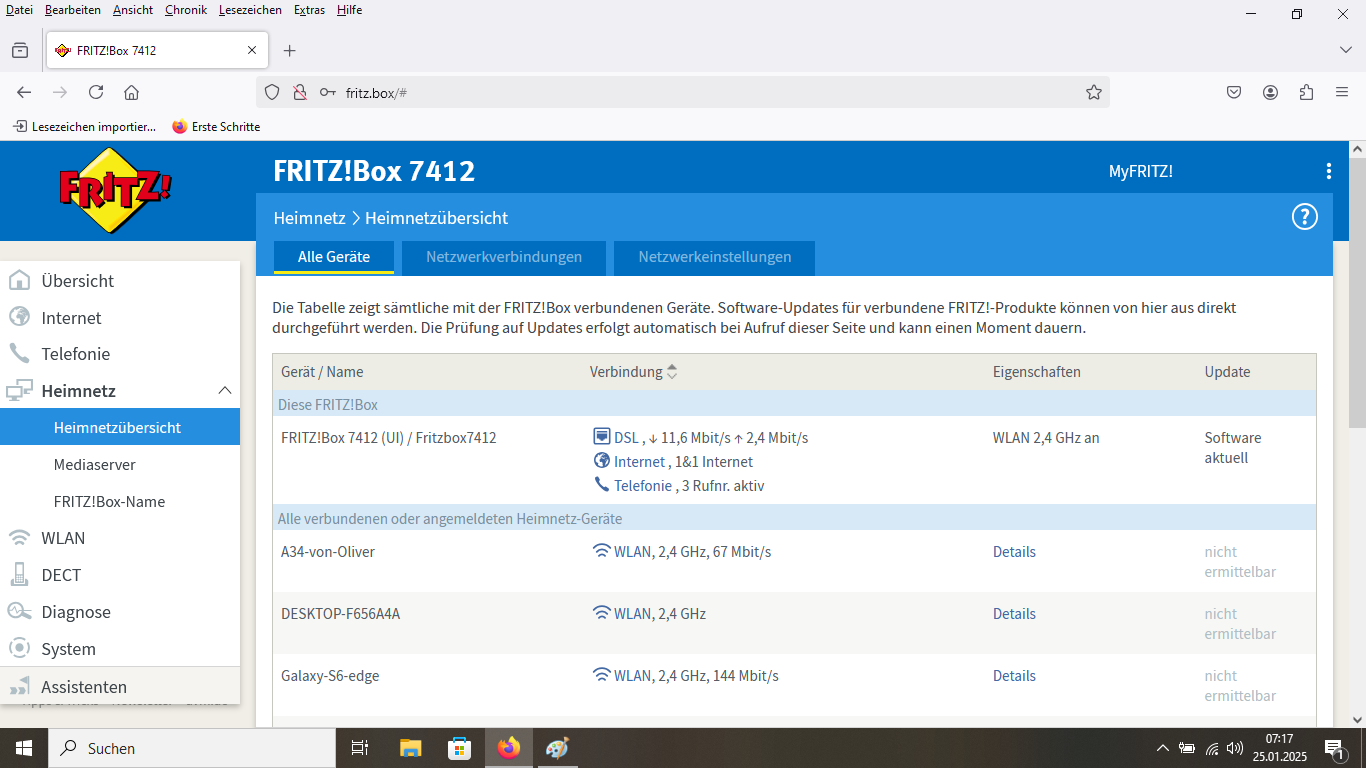This screenshot has width=1366, height=768.
Task: Show hidden system tray icons chevron
Action: (1162, 748)
